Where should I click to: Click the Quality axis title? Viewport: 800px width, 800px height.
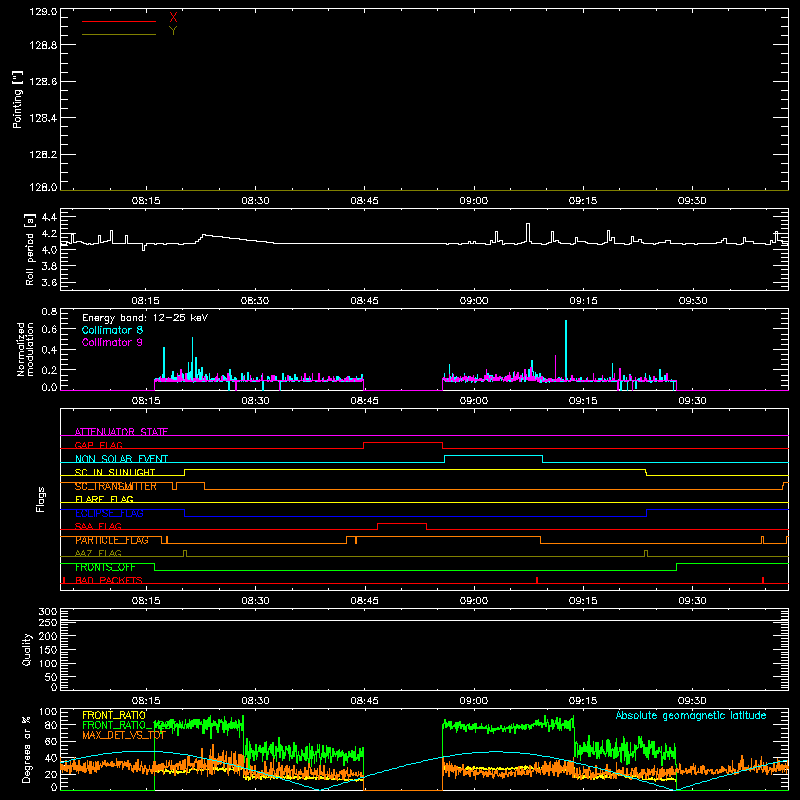(27, 649)
